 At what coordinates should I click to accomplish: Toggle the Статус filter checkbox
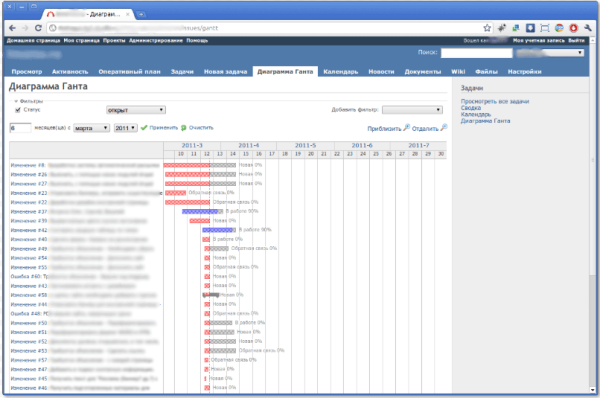18,110
